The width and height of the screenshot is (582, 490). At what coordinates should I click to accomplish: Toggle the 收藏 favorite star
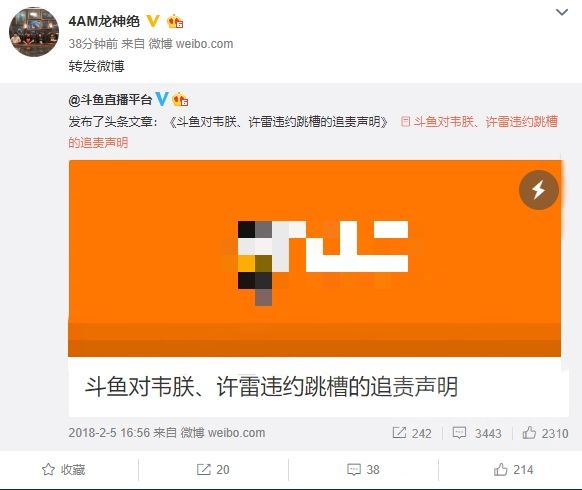point(63,470)
